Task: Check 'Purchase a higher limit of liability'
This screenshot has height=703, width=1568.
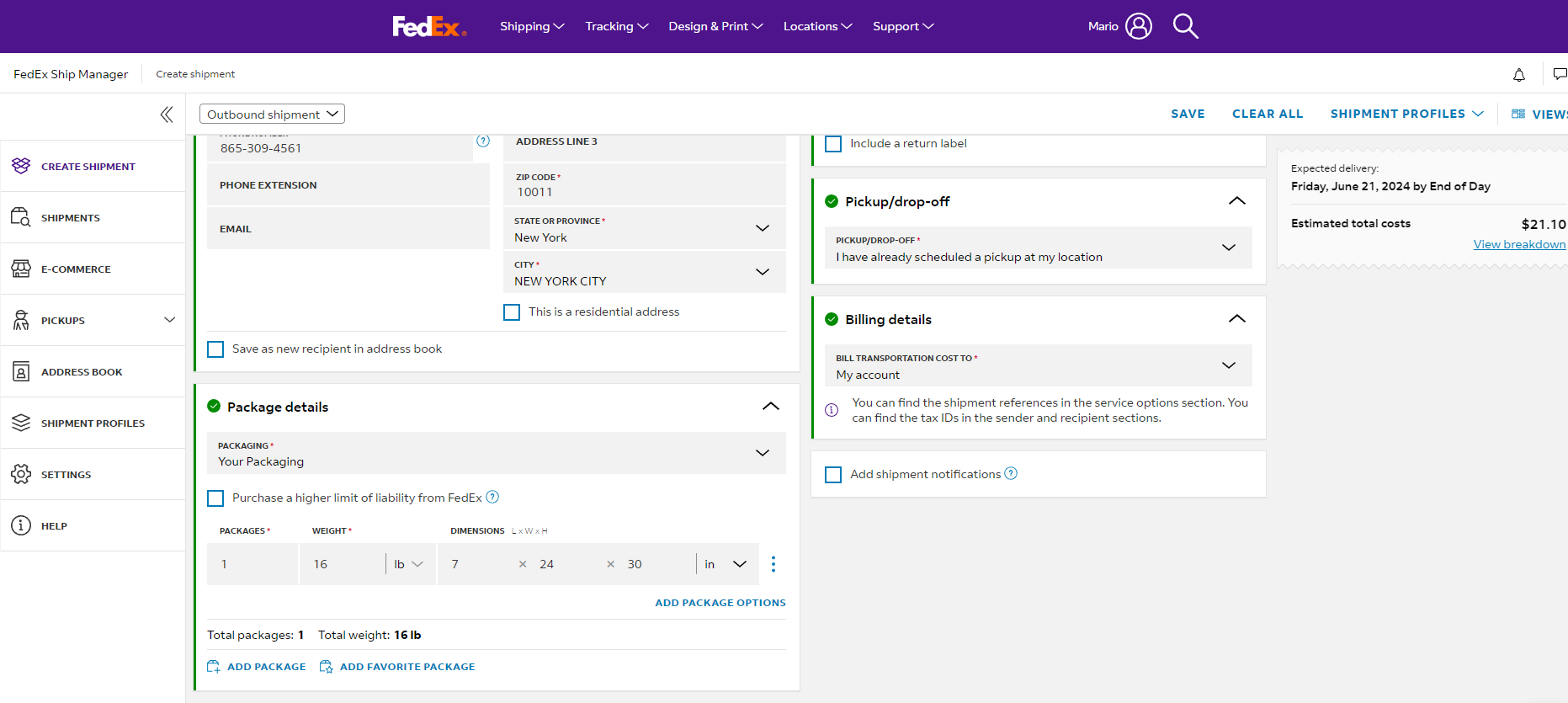Action: point(215,498)
